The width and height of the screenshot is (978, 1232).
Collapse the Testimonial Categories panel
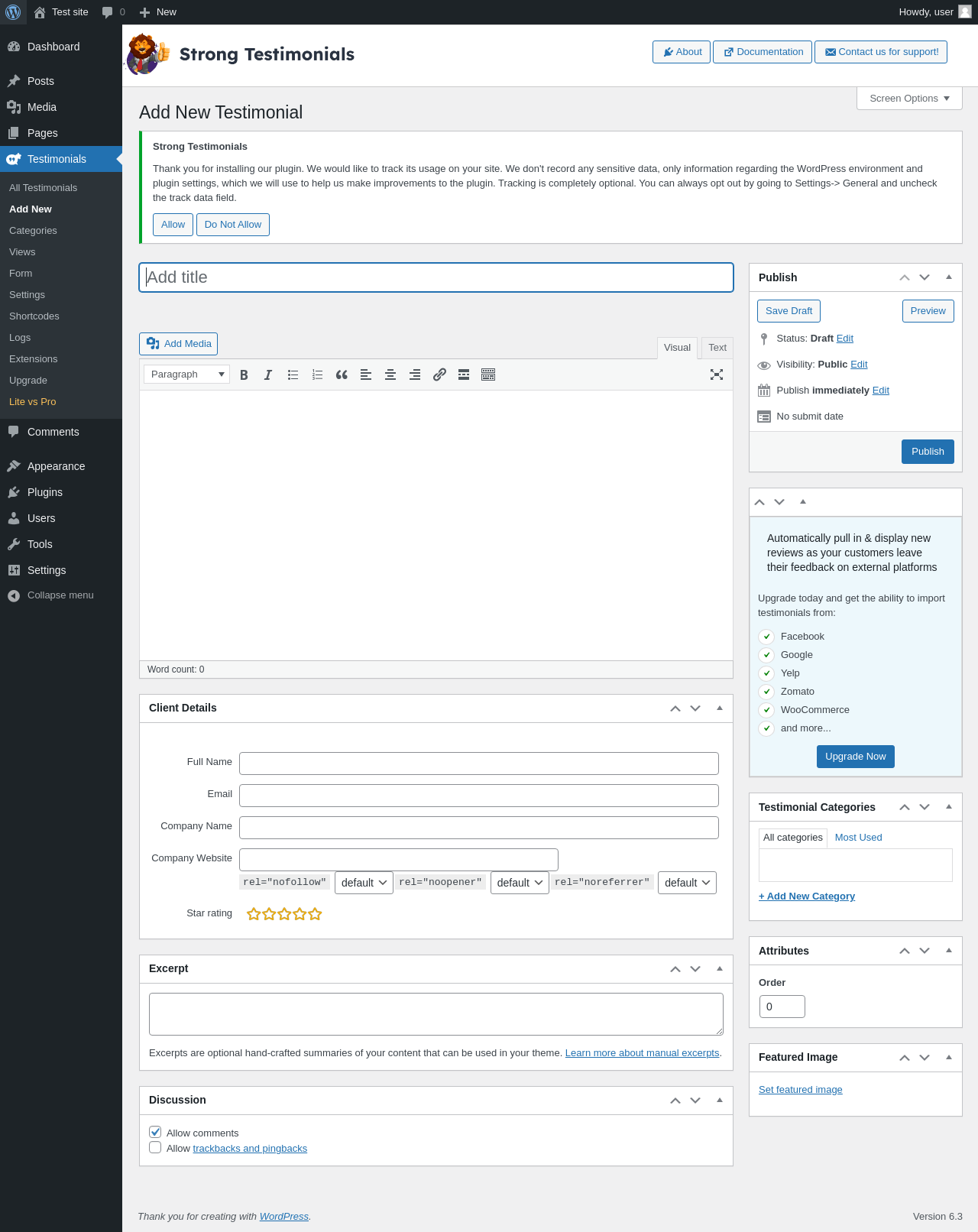click(x=949, y=807)
